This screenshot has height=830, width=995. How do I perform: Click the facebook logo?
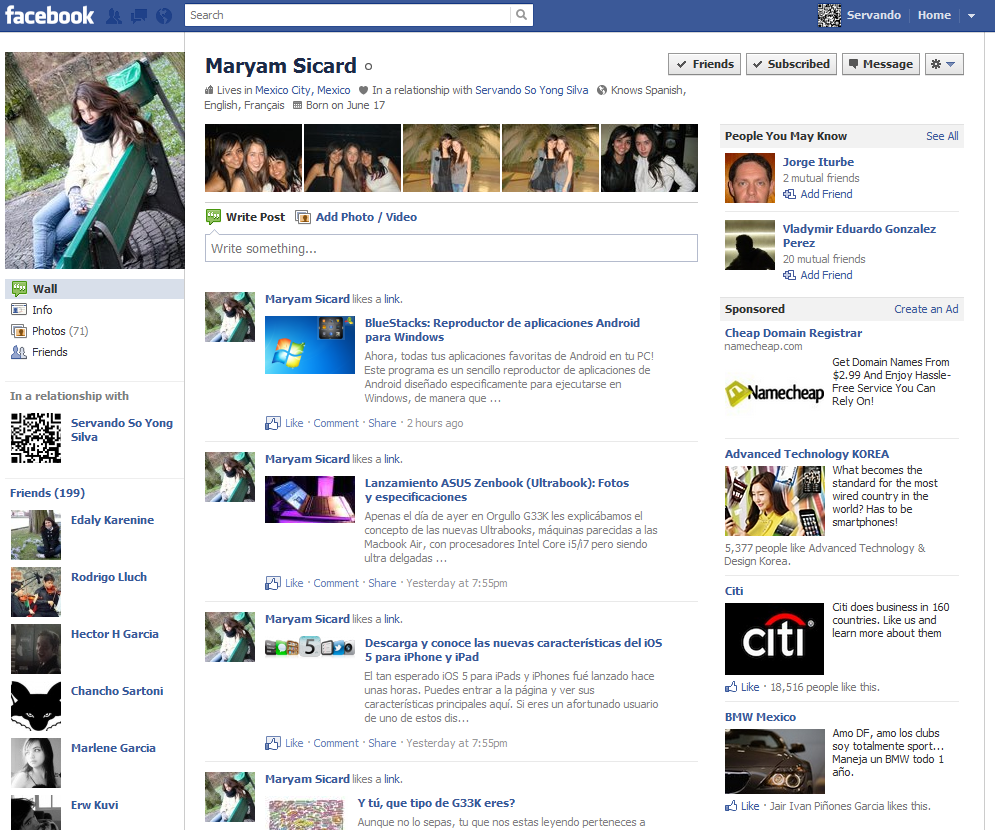[49, 15]
